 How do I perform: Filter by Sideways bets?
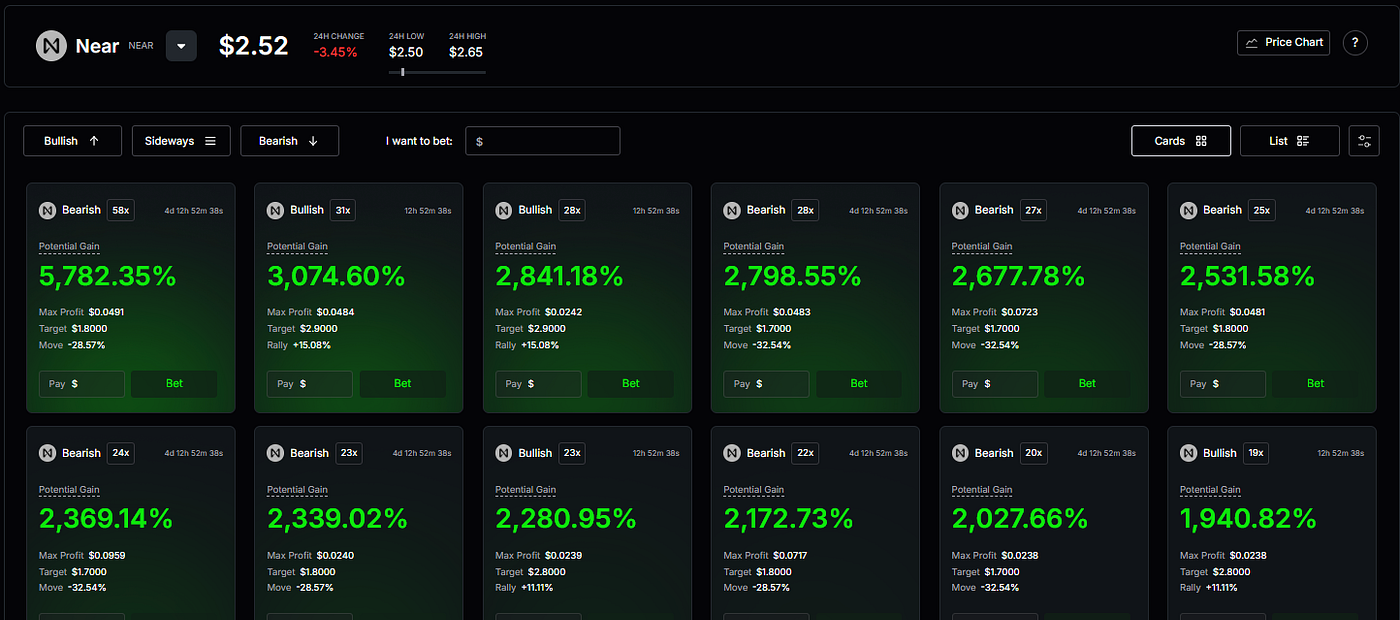(x=181, y=141)
